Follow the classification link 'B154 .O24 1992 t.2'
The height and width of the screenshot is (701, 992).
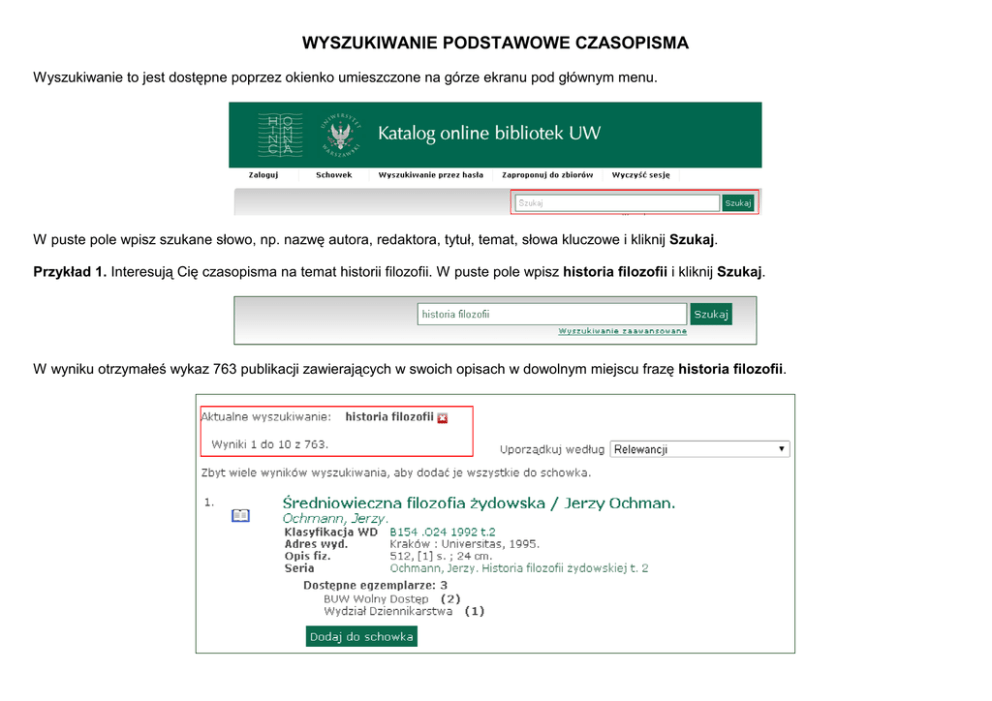click(x=442, y=532)
